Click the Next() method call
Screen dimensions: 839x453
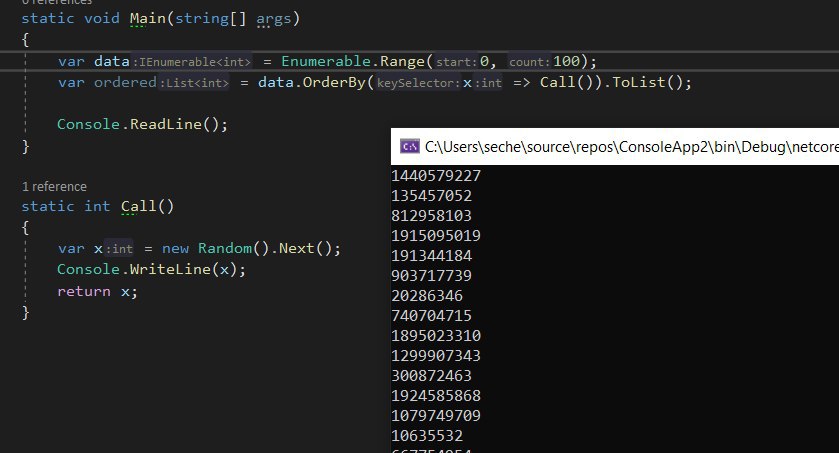(x=306, y=249)
